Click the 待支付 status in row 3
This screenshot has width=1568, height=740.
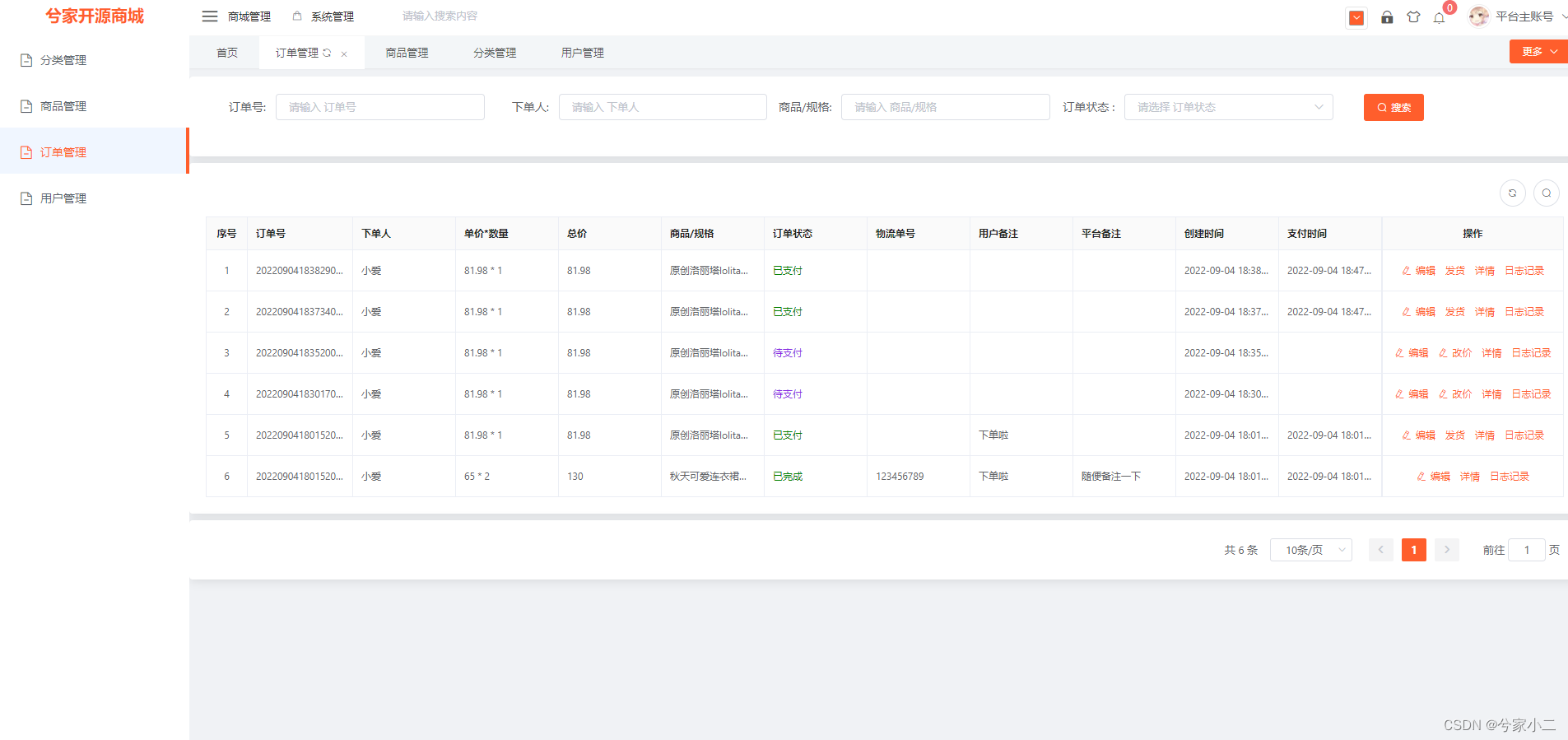click(x=788, y=353)
